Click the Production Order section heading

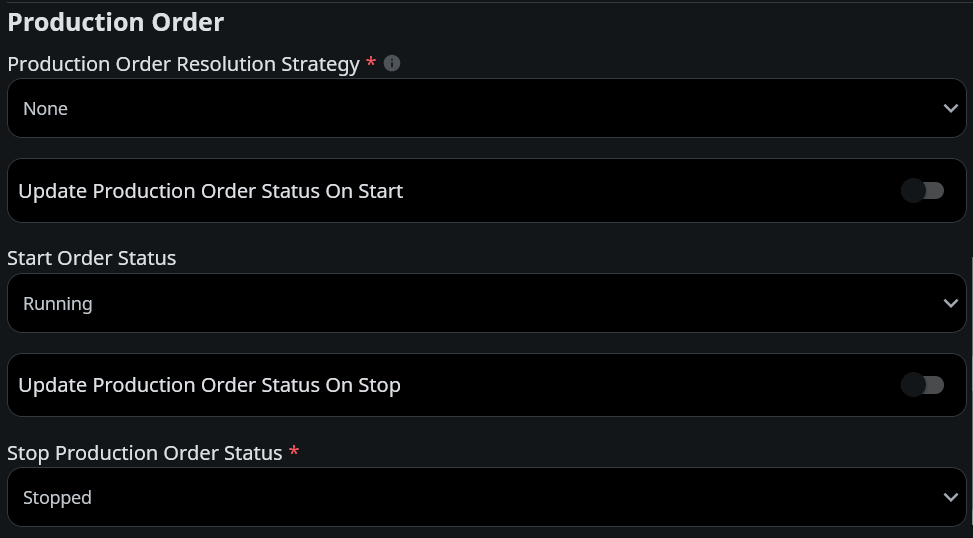pyautogui.click(x=116, y=22)
